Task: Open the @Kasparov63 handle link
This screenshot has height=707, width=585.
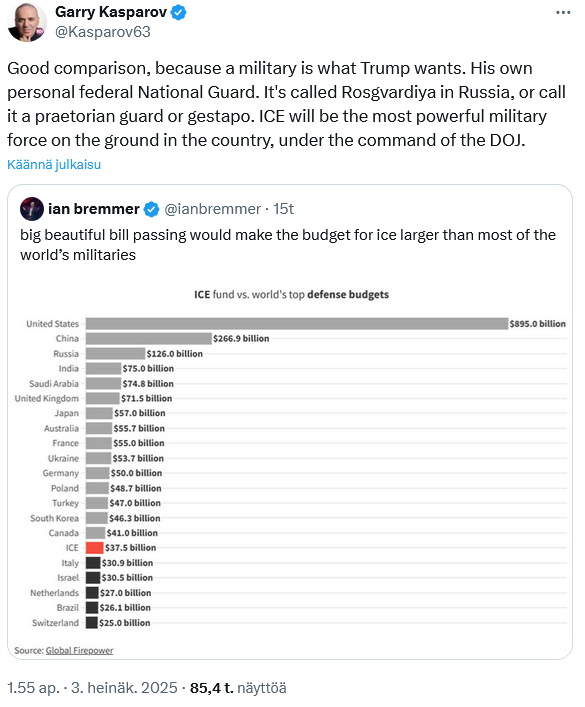Action: pyautogui.click(x=103, y=32)
